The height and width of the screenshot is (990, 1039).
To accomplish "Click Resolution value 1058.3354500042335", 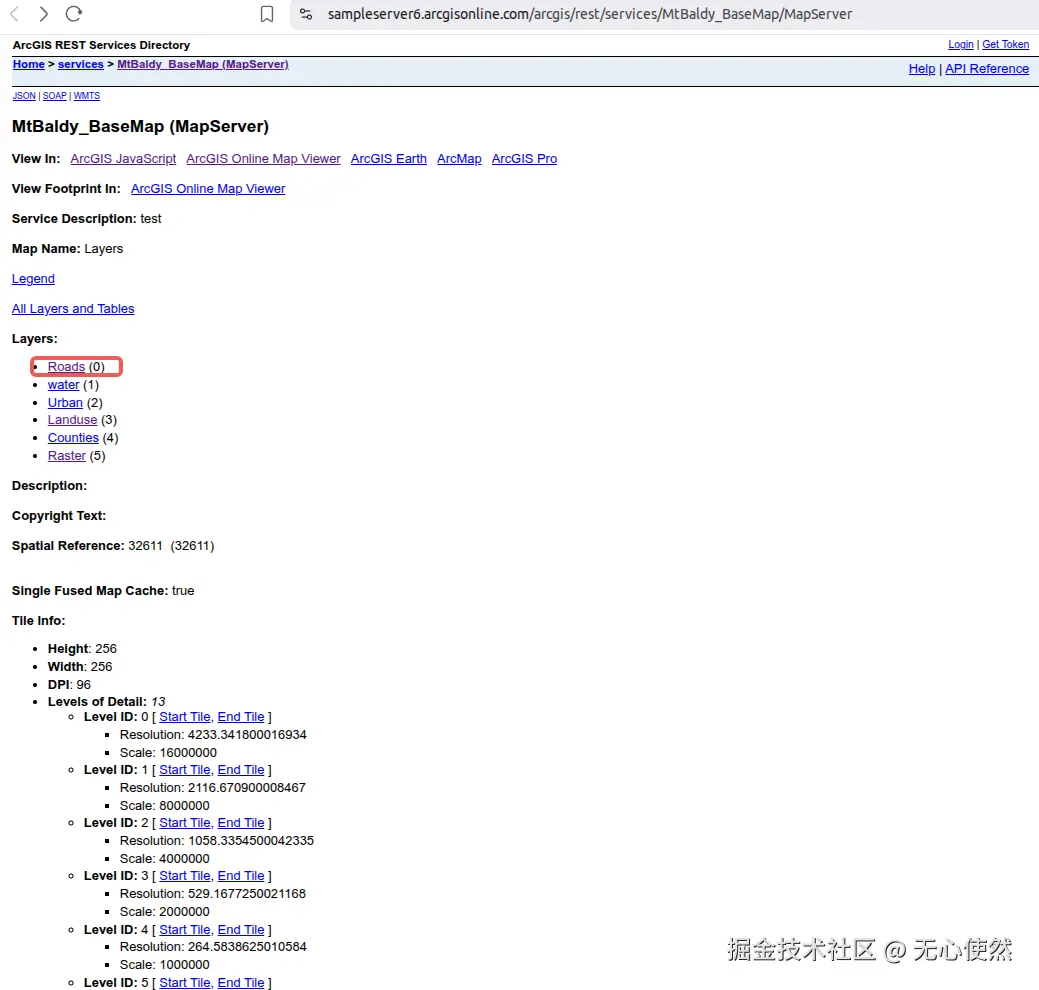I will point(251,841).
